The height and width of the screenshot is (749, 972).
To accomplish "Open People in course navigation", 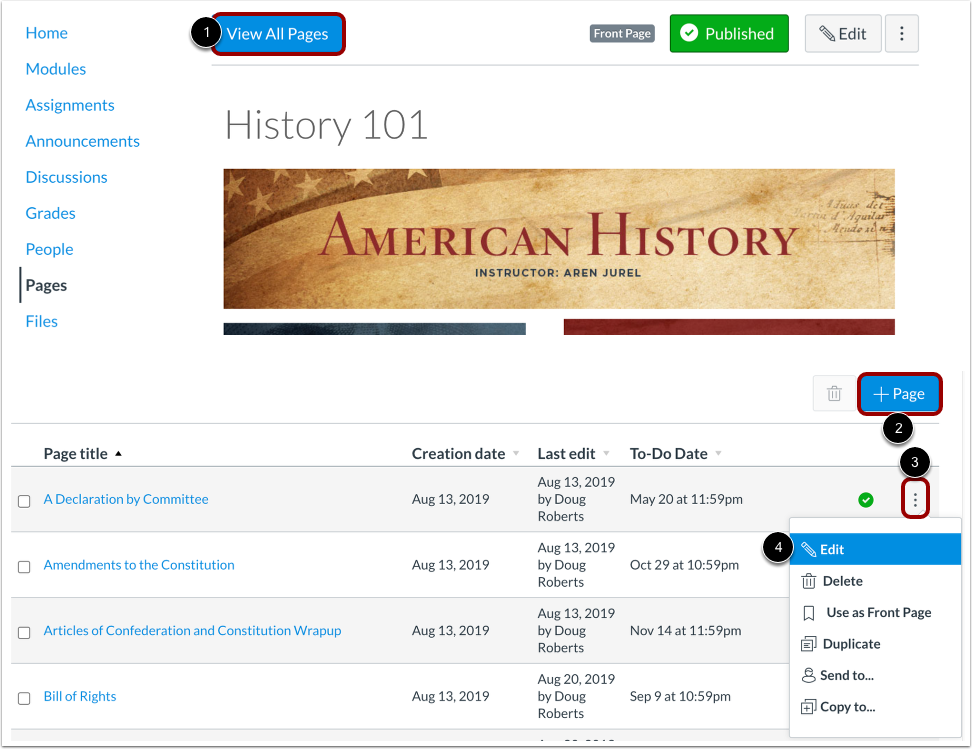I will point(50,249).
